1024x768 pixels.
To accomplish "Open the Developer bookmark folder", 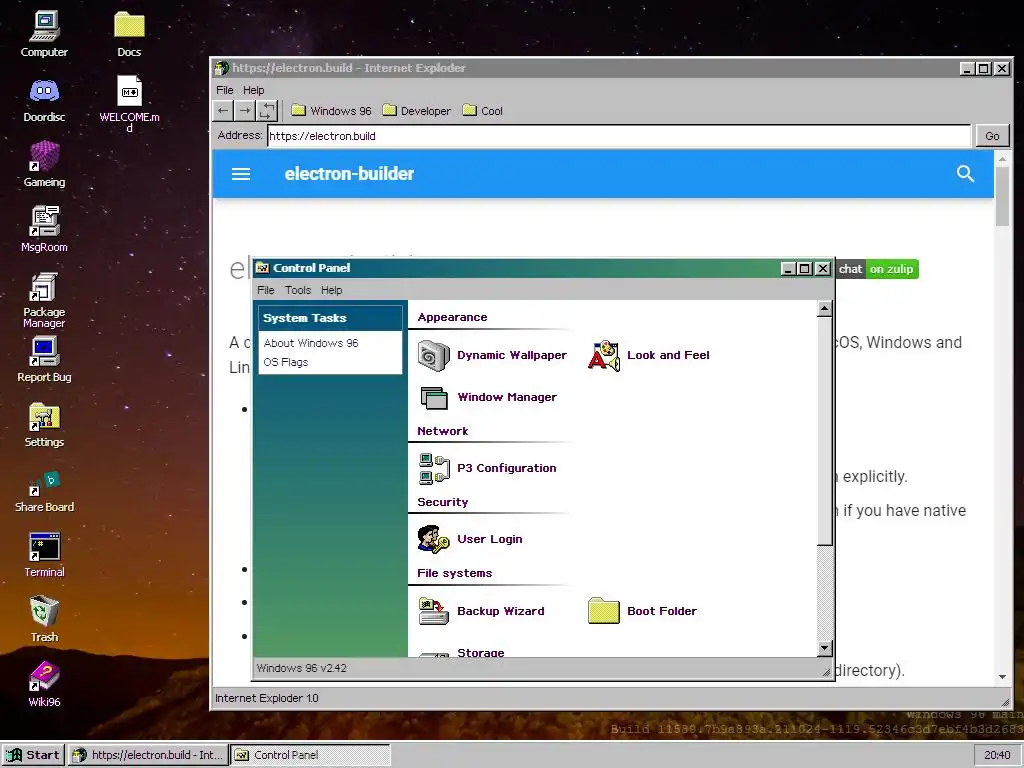I will click(x=417, y=110).
